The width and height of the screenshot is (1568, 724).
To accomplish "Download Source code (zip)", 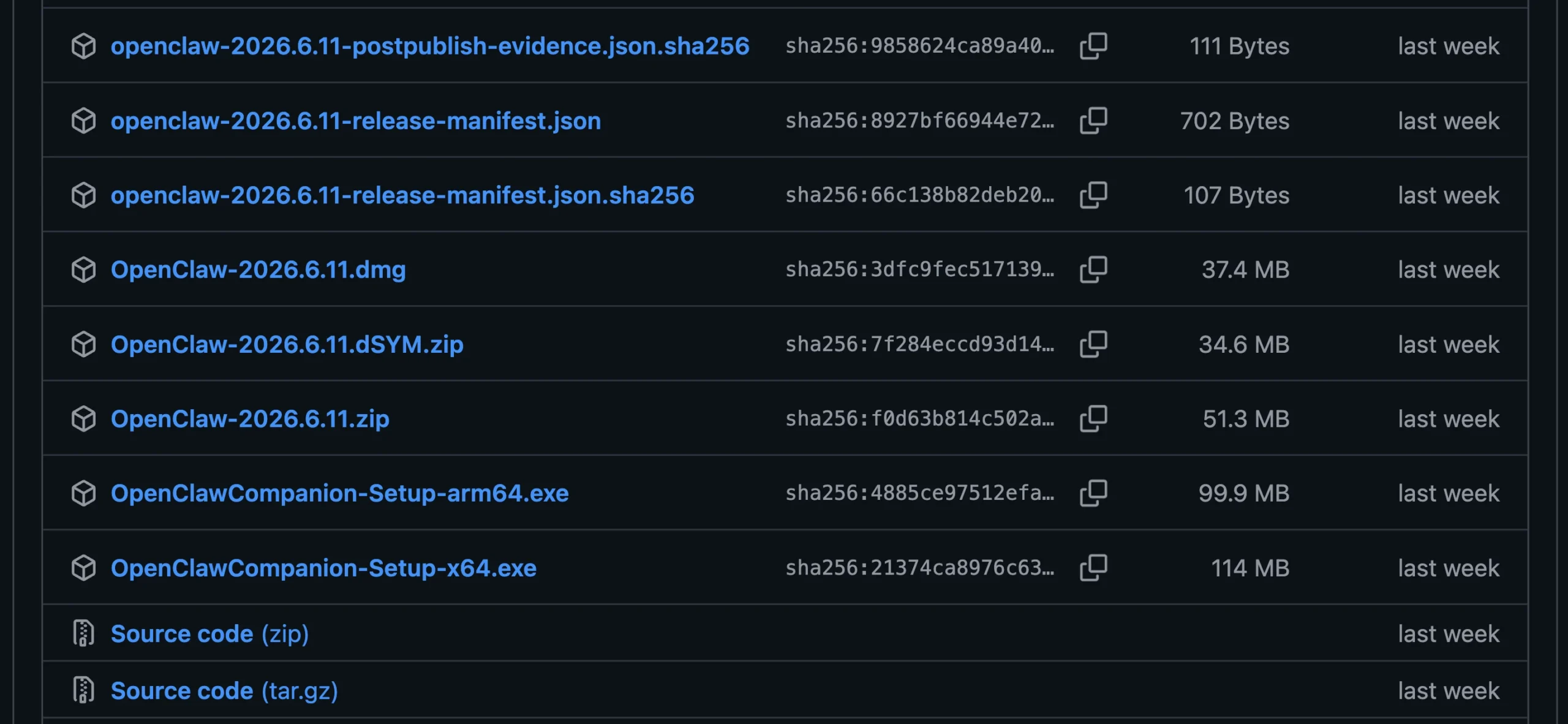I will click(x=209, y=633).
